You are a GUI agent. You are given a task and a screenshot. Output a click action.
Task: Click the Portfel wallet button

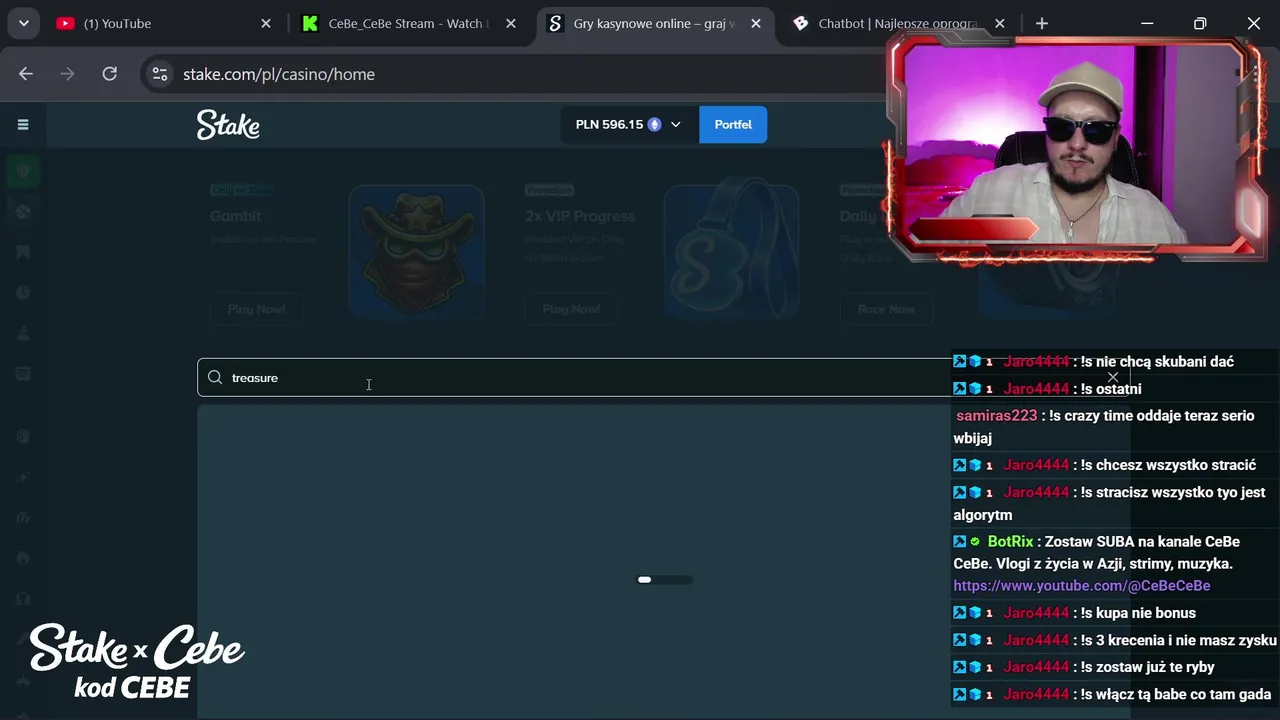pos(733,125)
